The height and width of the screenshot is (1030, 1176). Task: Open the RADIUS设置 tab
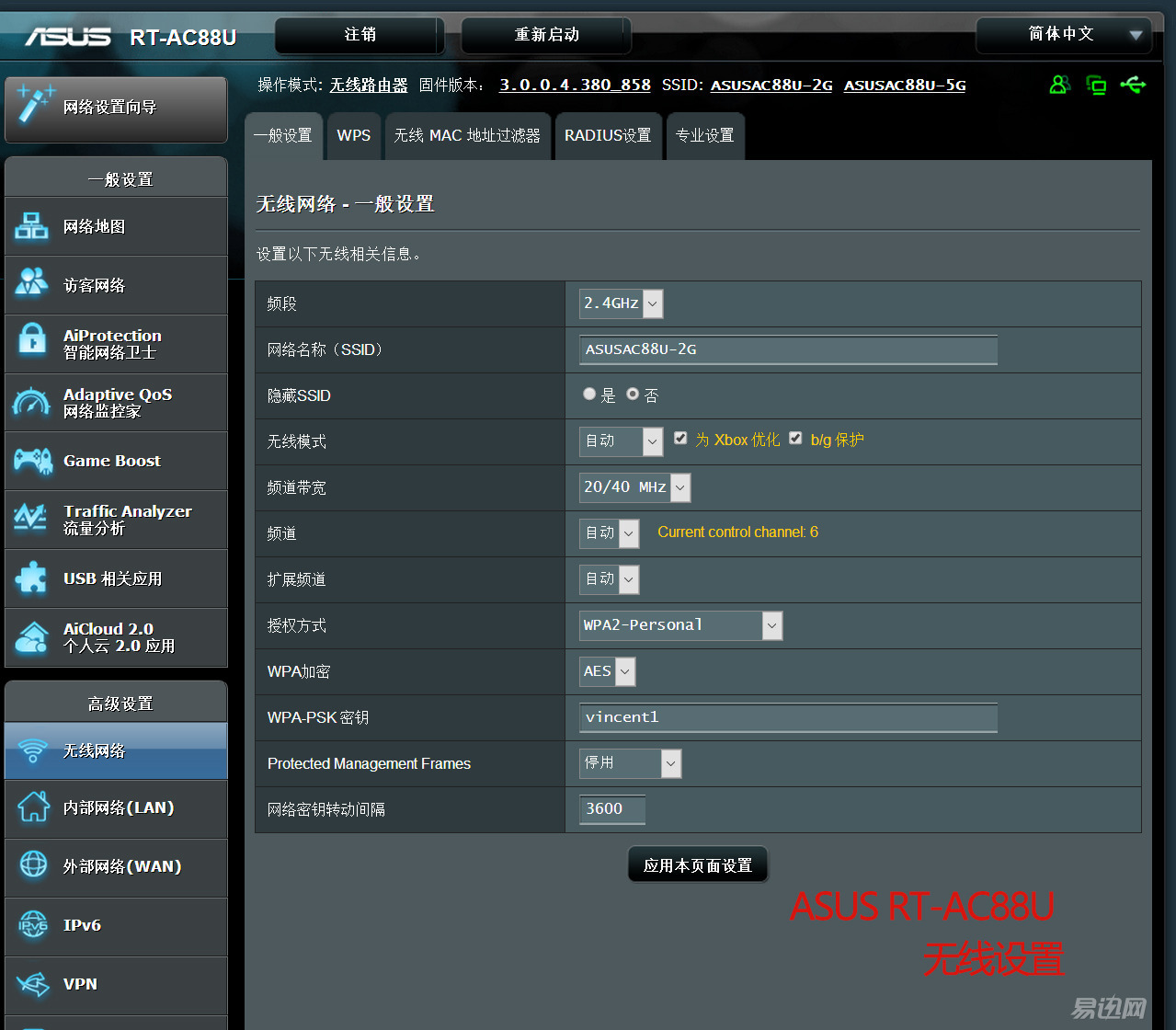[608, 136]
